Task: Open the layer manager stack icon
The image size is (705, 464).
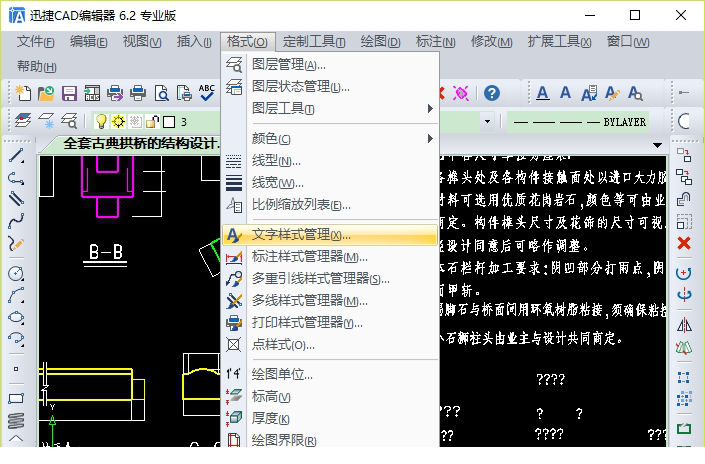Action: pyautogui.click(x=23, y=121)
